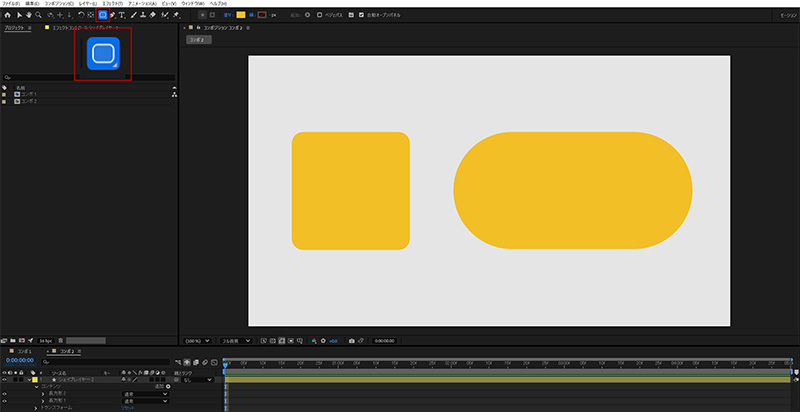This screenshot has height=412, width=800.
Task: Click the Reset link for Transform
Action: click(128, 408)
